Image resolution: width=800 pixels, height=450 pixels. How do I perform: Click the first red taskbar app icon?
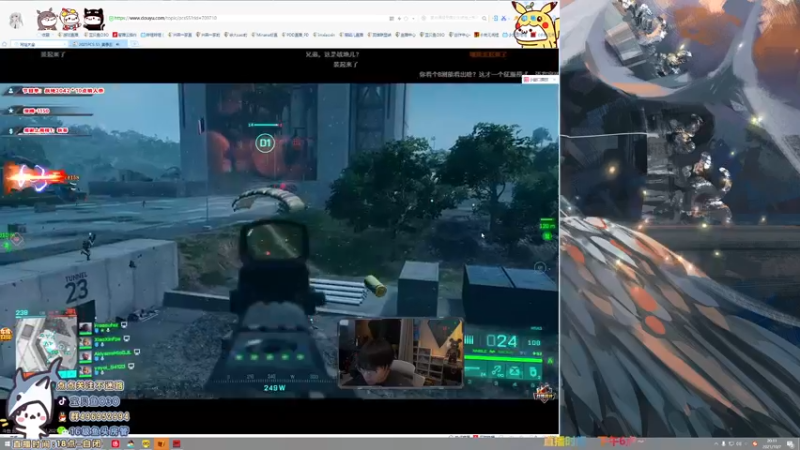[115, 444]
